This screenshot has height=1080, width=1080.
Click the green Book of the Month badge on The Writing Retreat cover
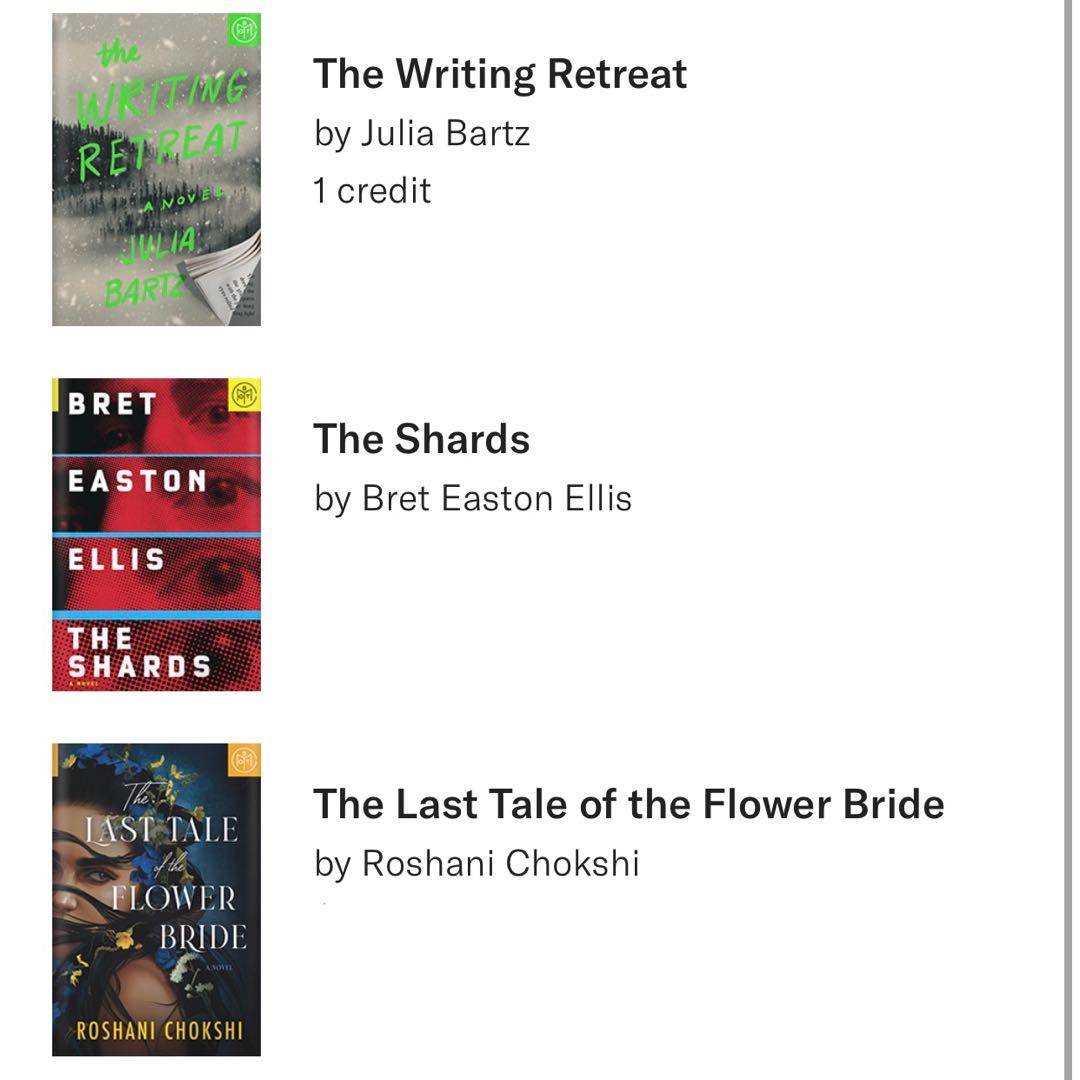245,30
